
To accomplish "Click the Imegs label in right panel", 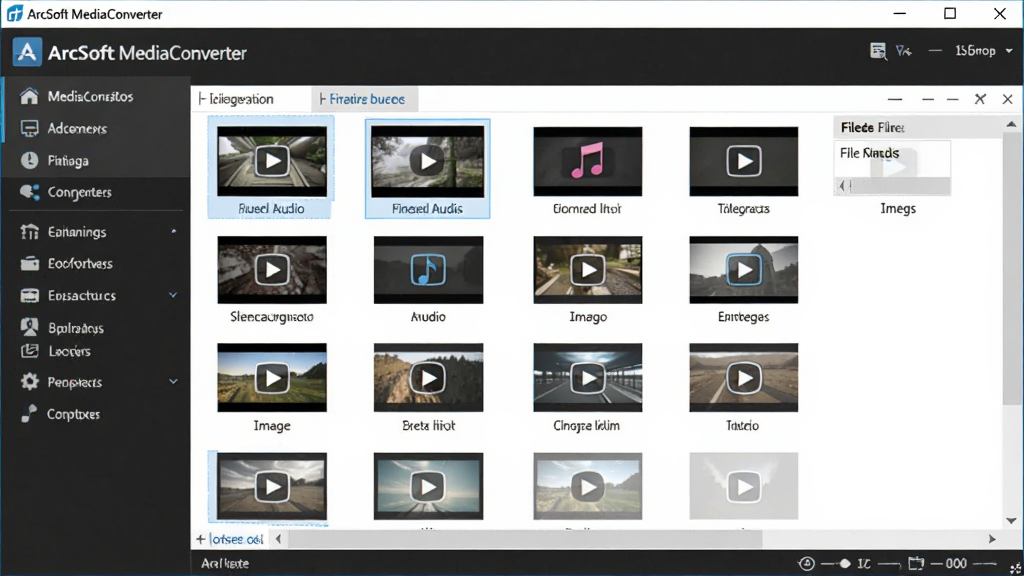I will 898,209.
